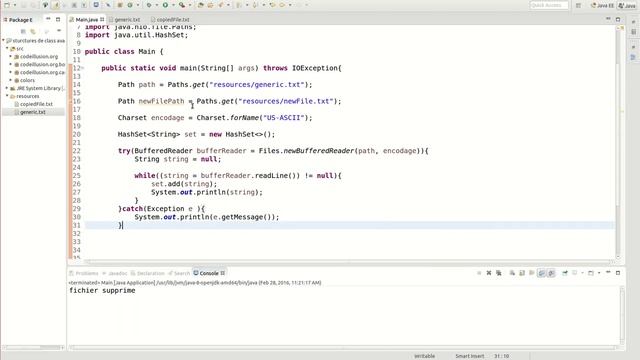640x360 pixels.
Task: Collapse the structures de class project node
Action: click(x=4, y=40)
